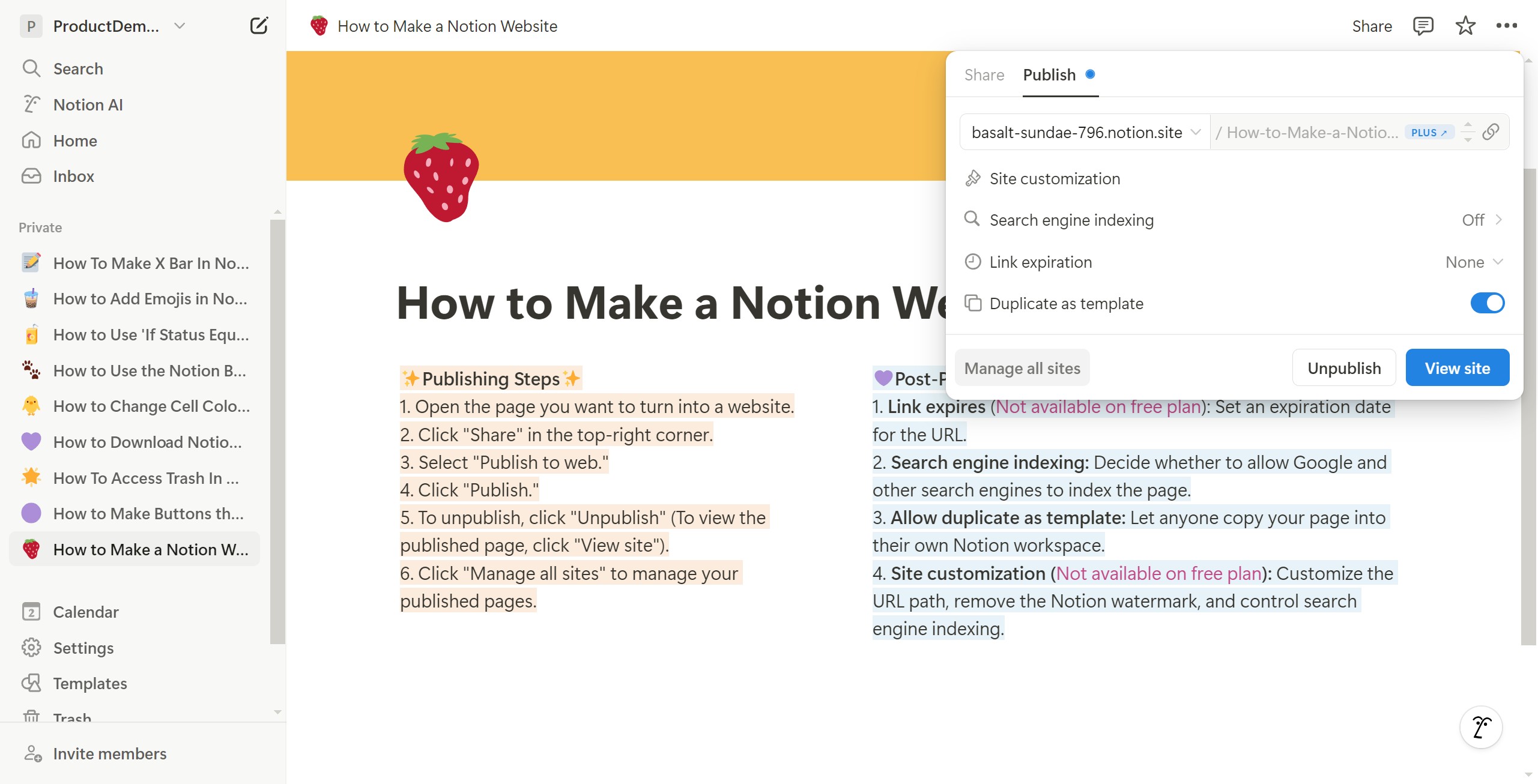Open page How to Make Buttons th...
Image resolution: width=1538 pixels, height=784 pixels.
135,513
